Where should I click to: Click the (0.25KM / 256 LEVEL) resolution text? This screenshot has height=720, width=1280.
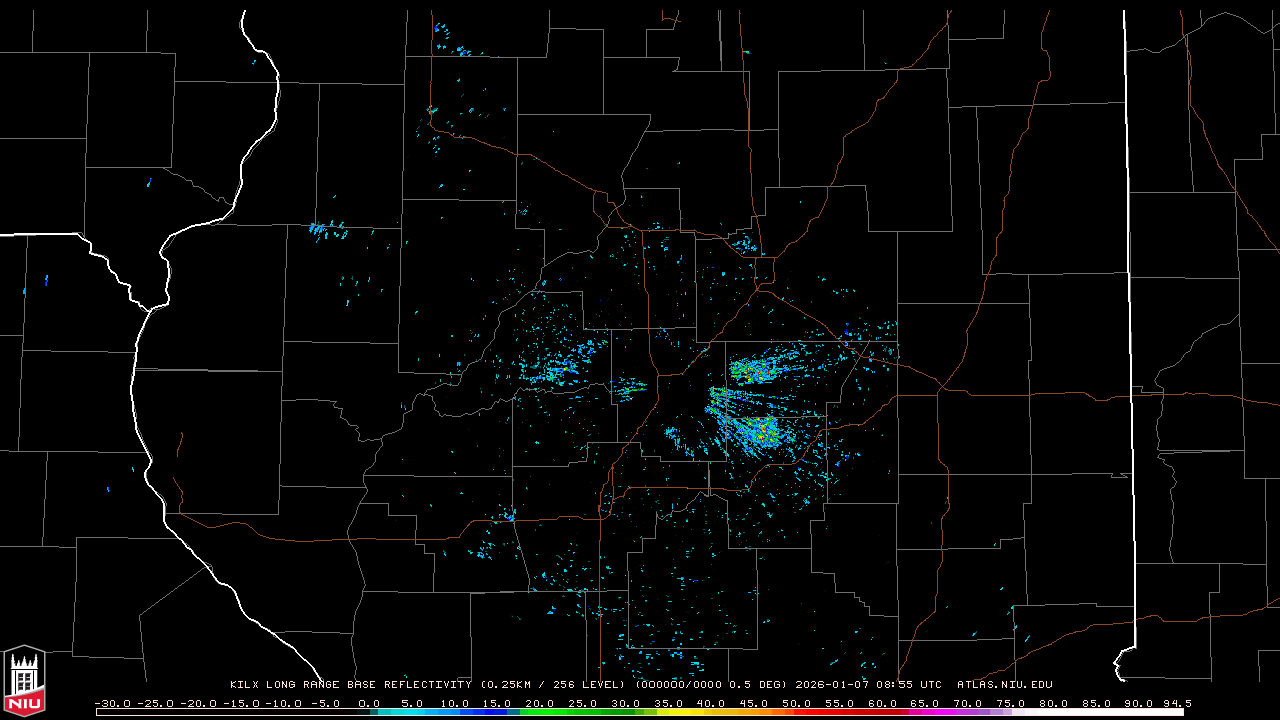[x=554, y=685]
